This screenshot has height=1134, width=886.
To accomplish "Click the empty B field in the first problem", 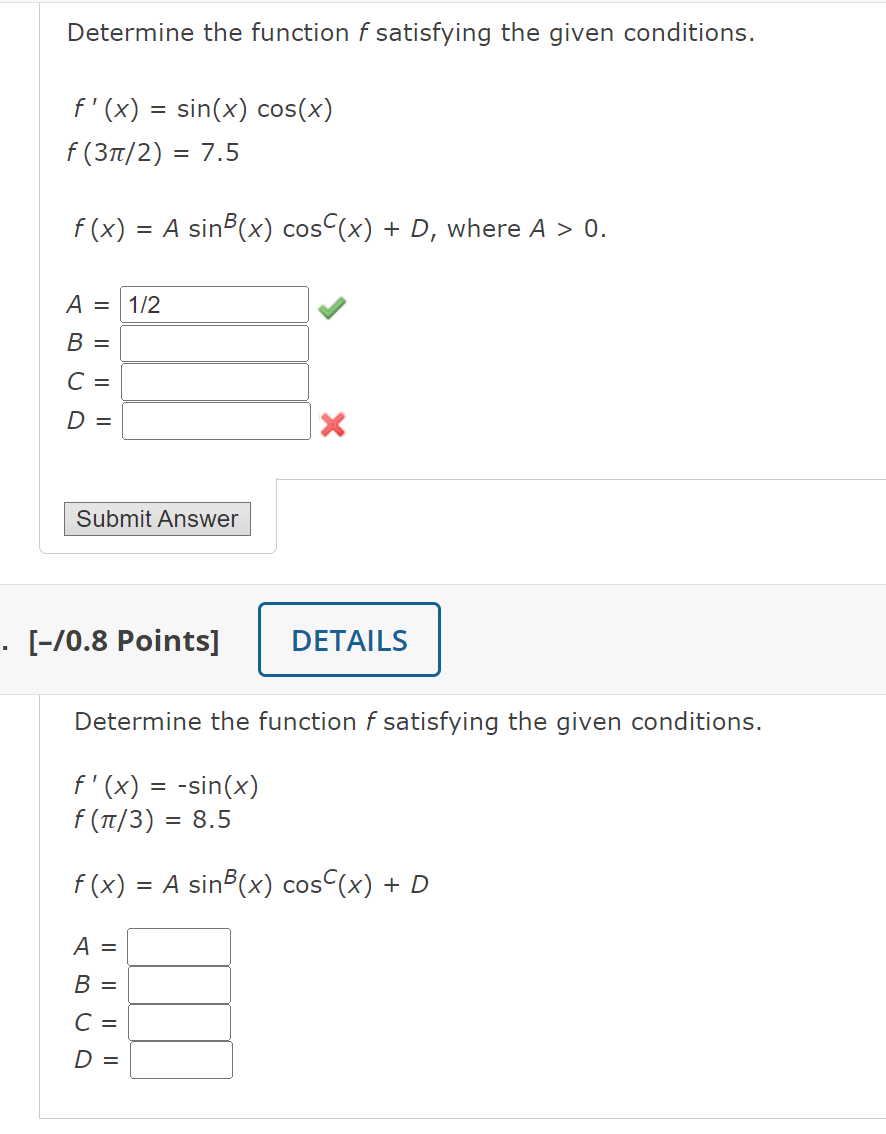I will [x=214, y=342].
